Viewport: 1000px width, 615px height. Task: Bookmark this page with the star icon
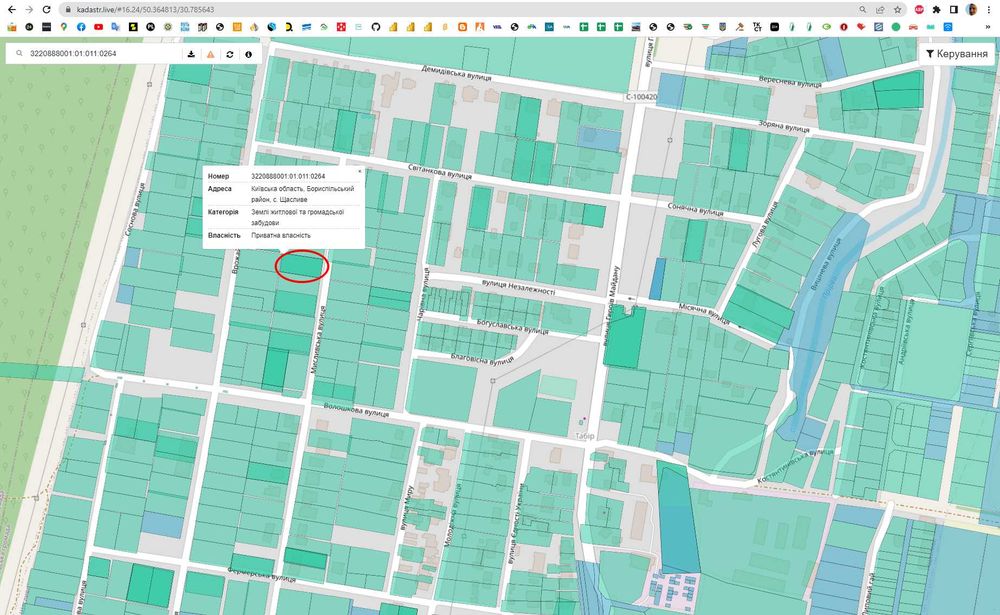[x=899, y=9]
